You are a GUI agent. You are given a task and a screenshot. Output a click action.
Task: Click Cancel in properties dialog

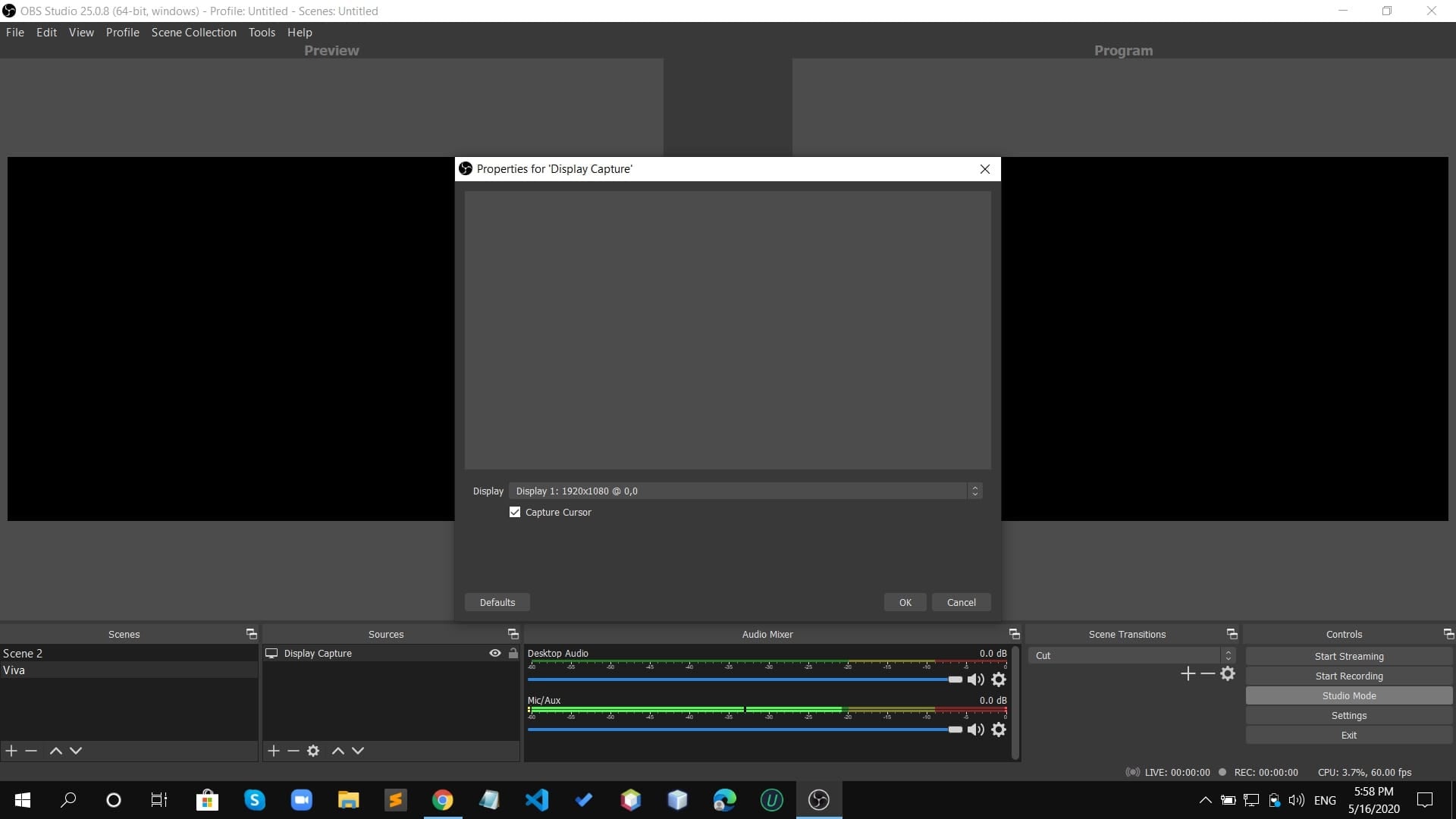(x=962, y=603)
